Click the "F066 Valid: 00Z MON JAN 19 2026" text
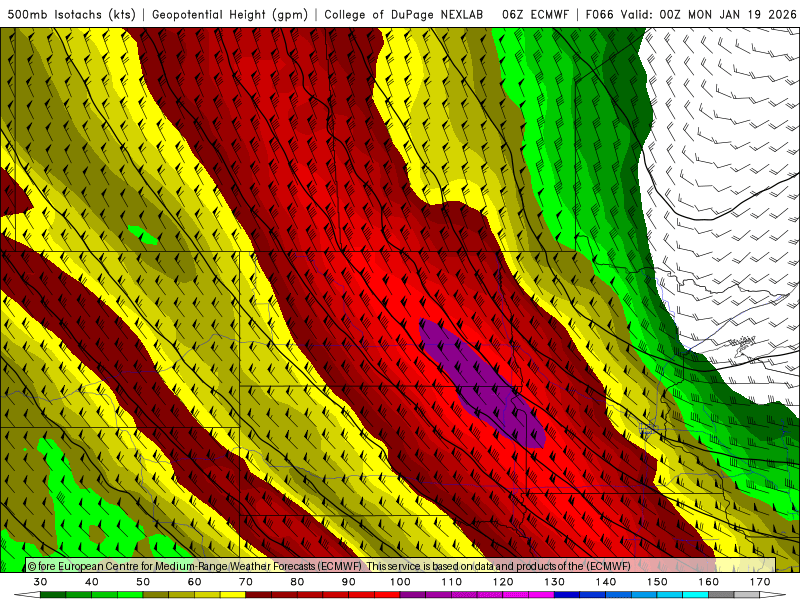The width and height of the screenshot is (800, 600). (691, 14)
